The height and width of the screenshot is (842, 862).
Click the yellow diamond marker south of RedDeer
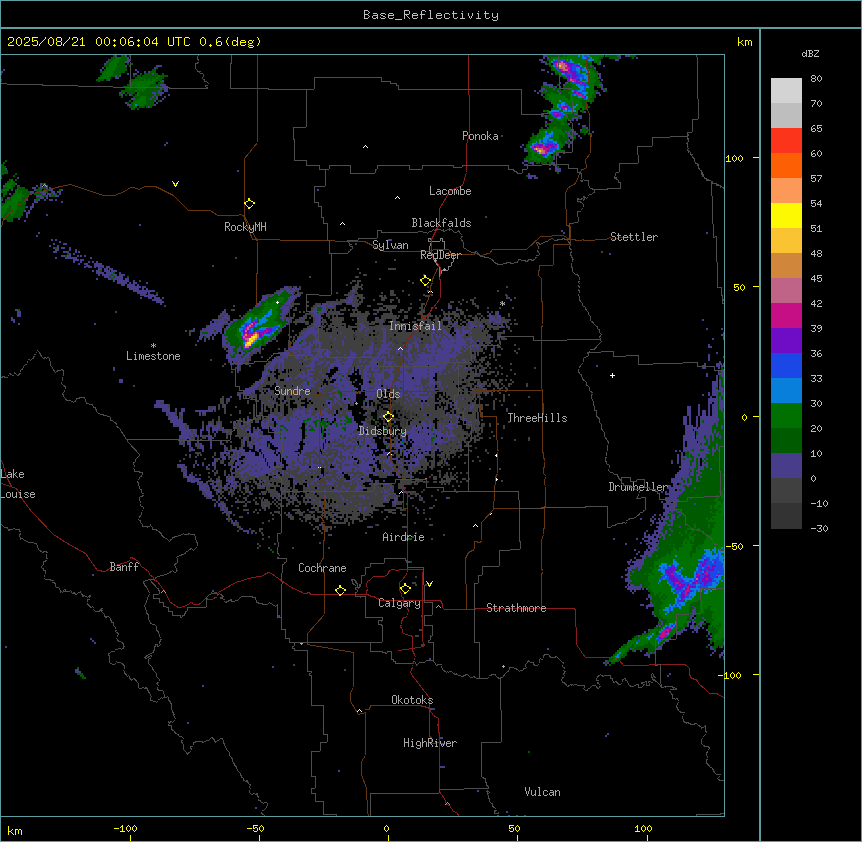point(425,281)
